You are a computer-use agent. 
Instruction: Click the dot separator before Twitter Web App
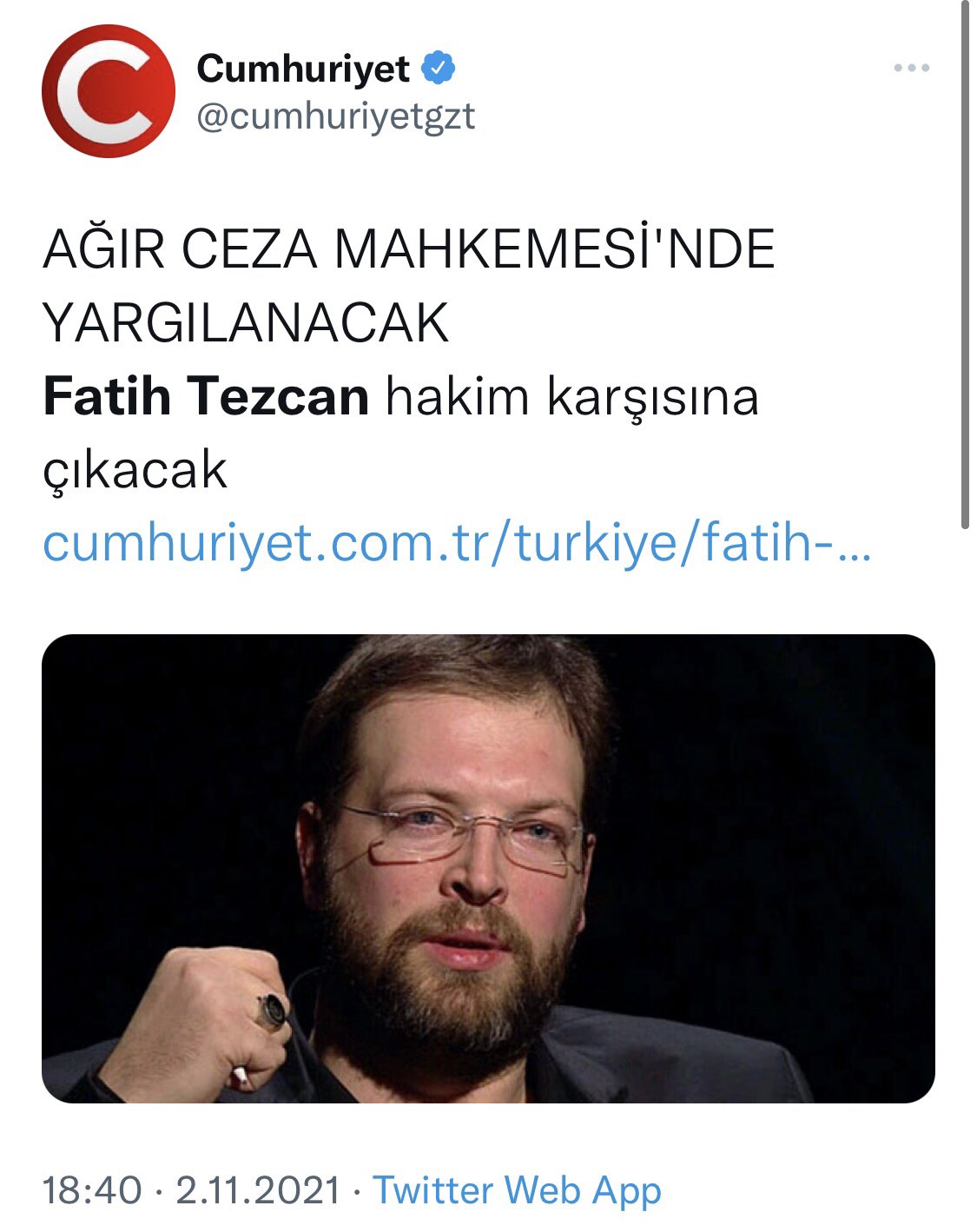coord(356,1190)
